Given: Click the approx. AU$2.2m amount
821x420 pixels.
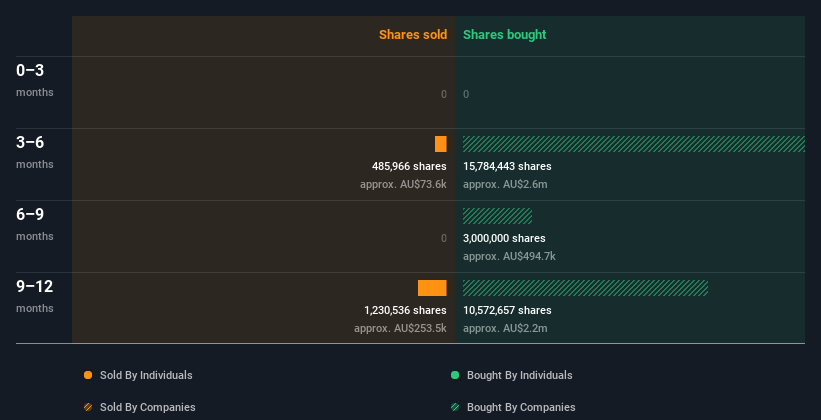Looking at the screenshot, I should [x=505, y=328].
